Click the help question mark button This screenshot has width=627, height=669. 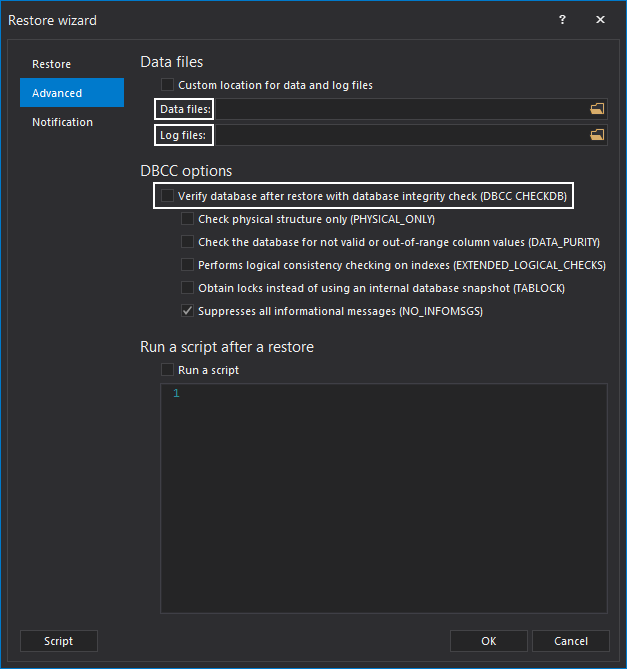(x=562, y=20)
